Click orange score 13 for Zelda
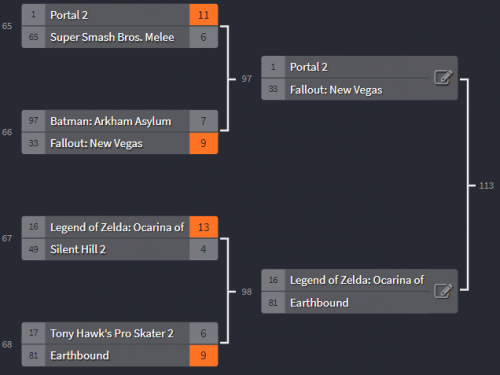This screenshot has width=500, height=375. click(x=204, y=227)
